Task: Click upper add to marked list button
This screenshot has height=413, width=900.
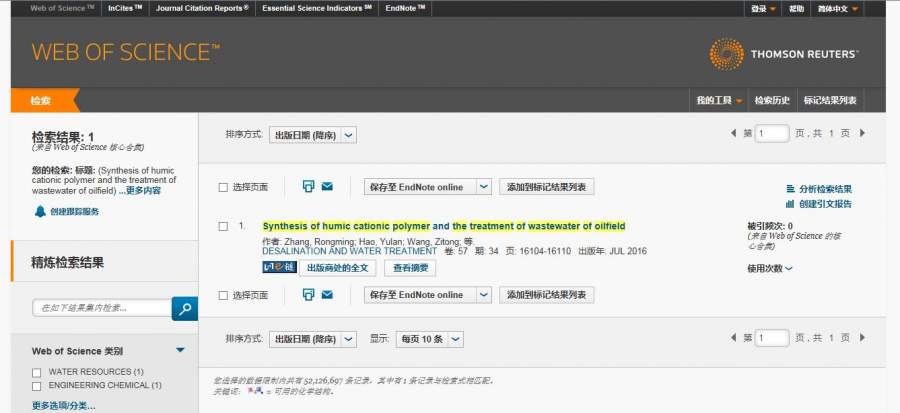Action: tap(546, 187)
